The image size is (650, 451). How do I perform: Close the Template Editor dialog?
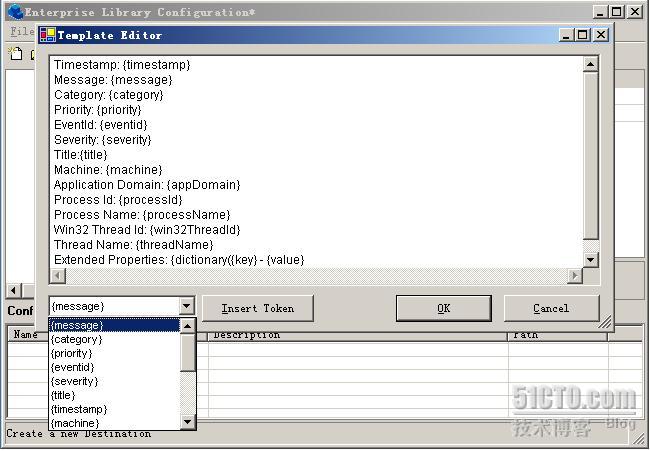coord(601,35)
